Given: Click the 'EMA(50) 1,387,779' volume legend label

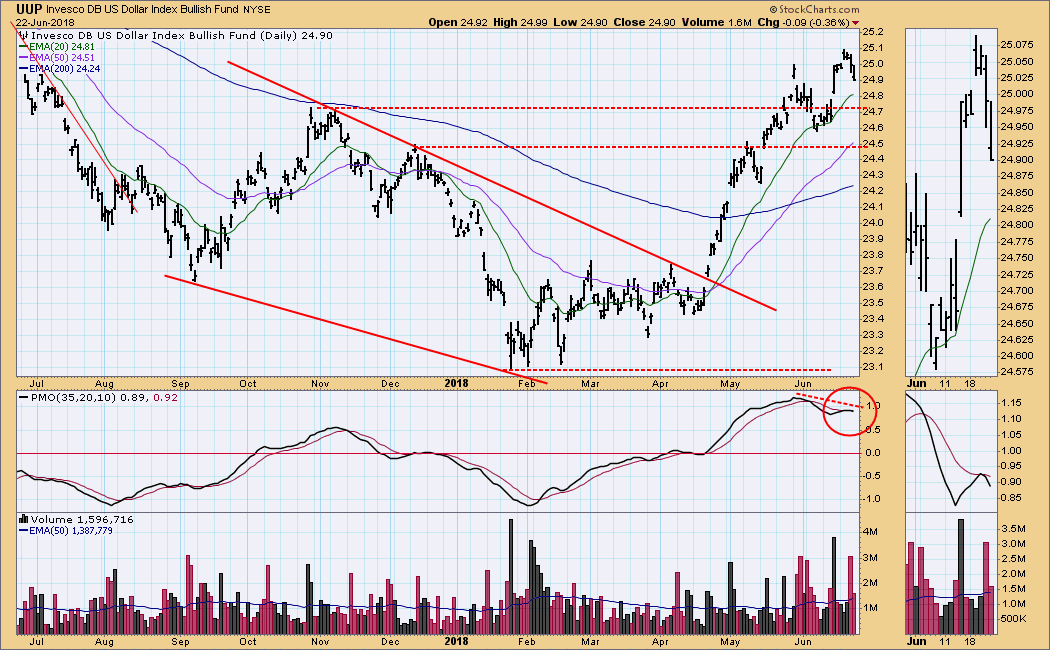Looking at the screenshot, I should 70,531.
